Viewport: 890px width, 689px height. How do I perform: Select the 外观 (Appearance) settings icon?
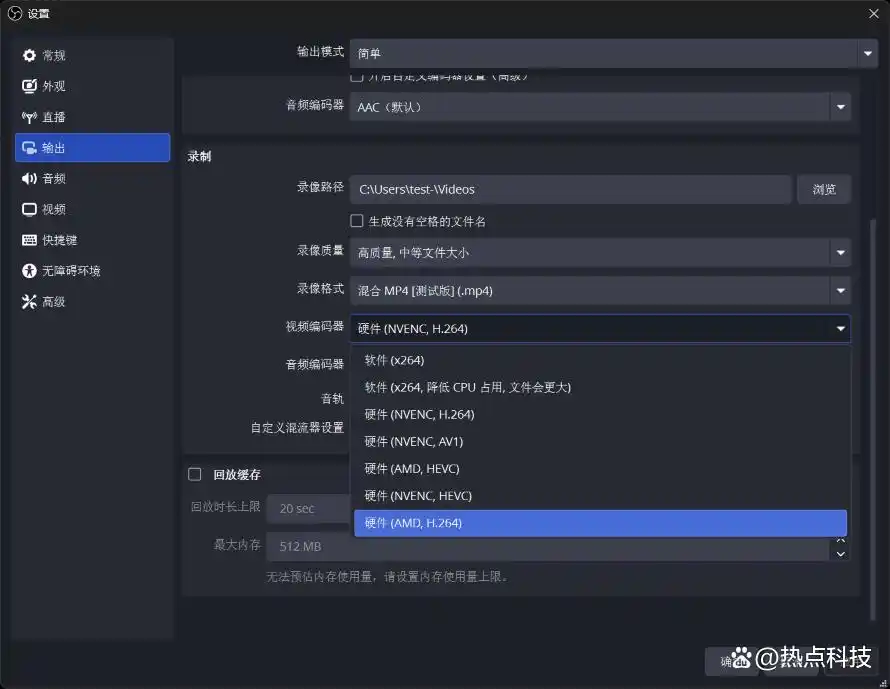pos(48,86)
